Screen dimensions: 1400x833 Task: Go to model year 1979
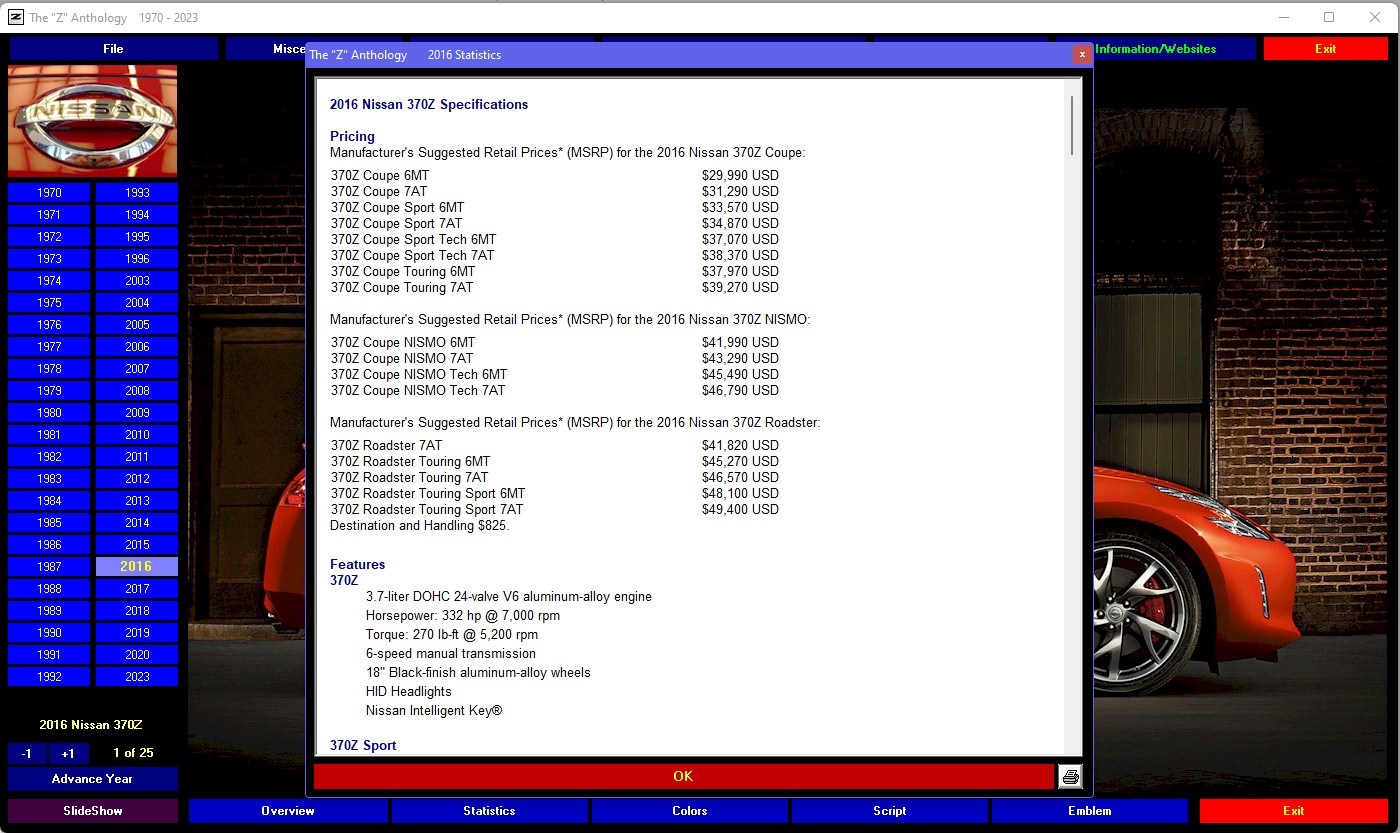pos(49,391)
